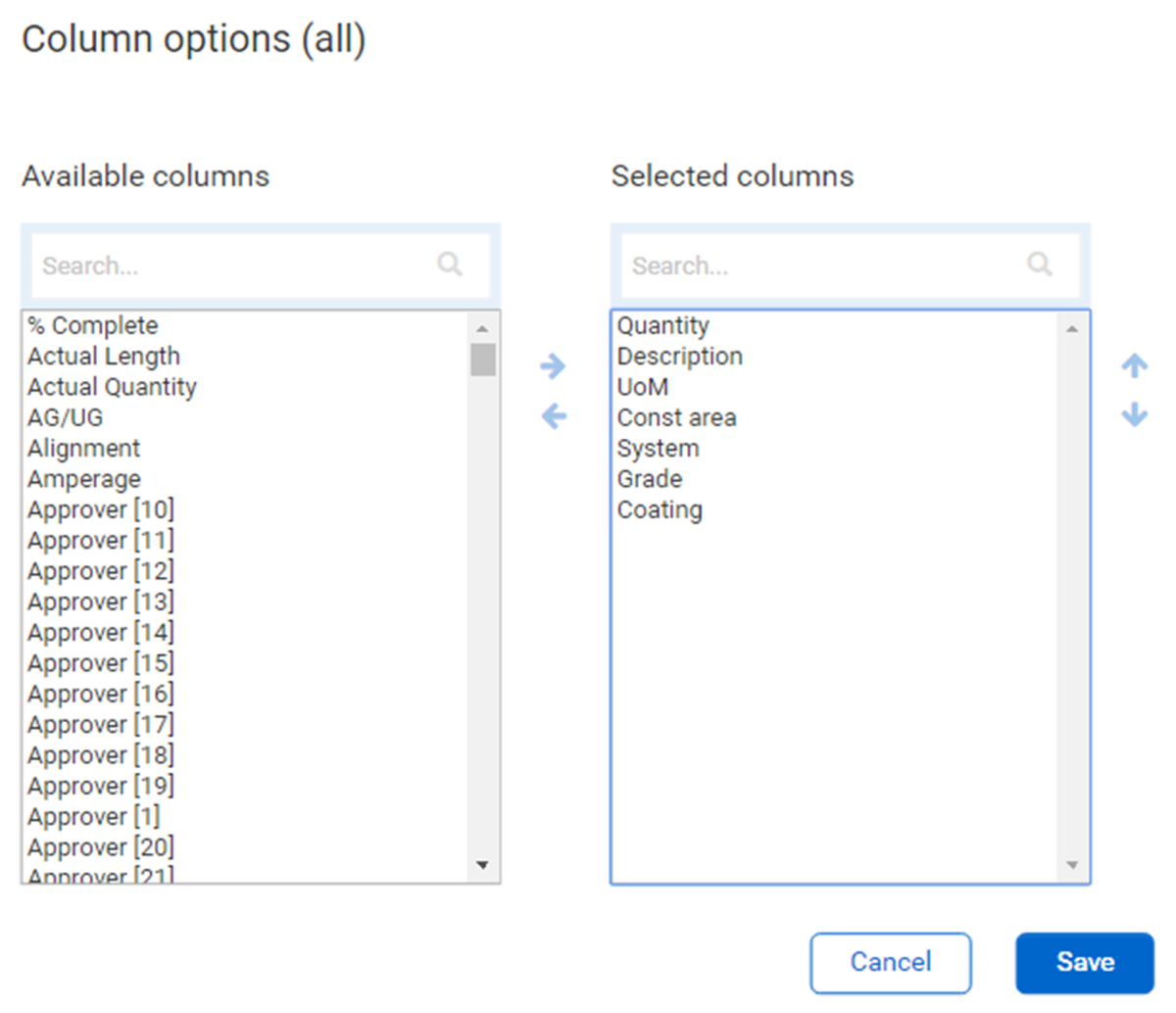This screenshot has height=1013, width=1176.
Task: Click the left arrow to remove column
Action: (554, 416)
